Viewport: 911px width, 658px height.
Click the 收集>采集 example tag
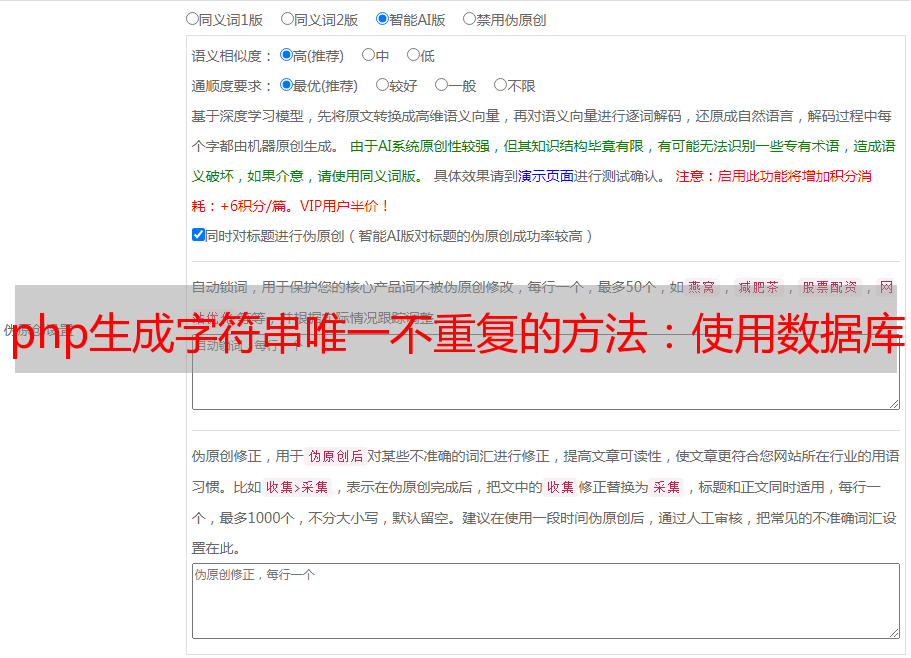pyautogui.click(x=297, y=487)
